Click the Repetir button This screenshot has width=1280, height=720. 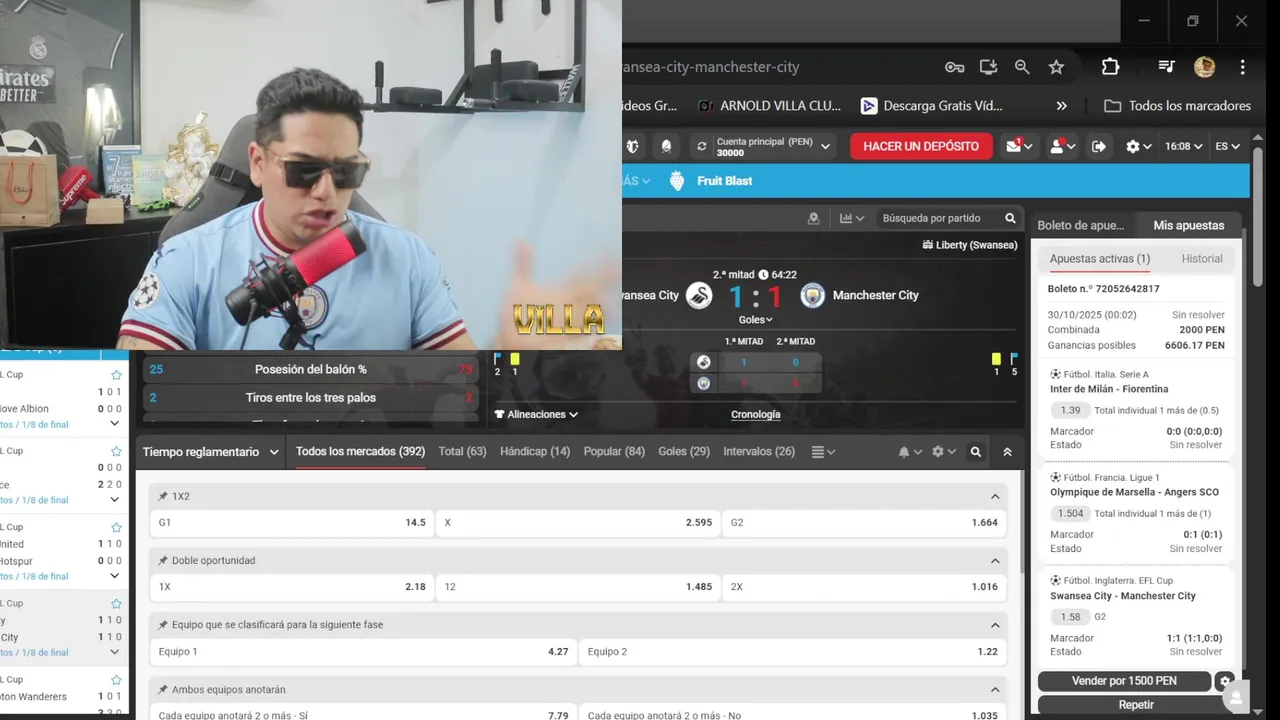click(1136, 705)
